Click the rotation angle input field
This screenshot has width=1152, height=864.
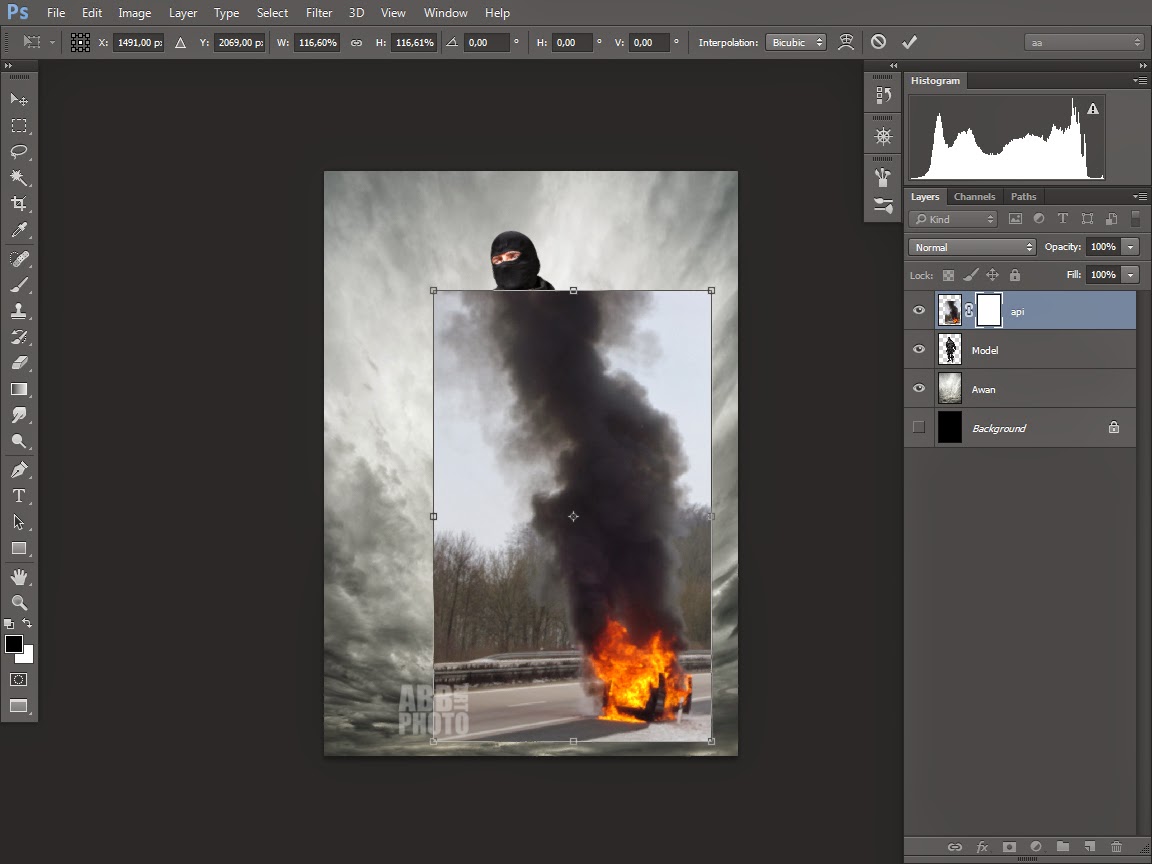pyautogui.click(x=487, y=42)
